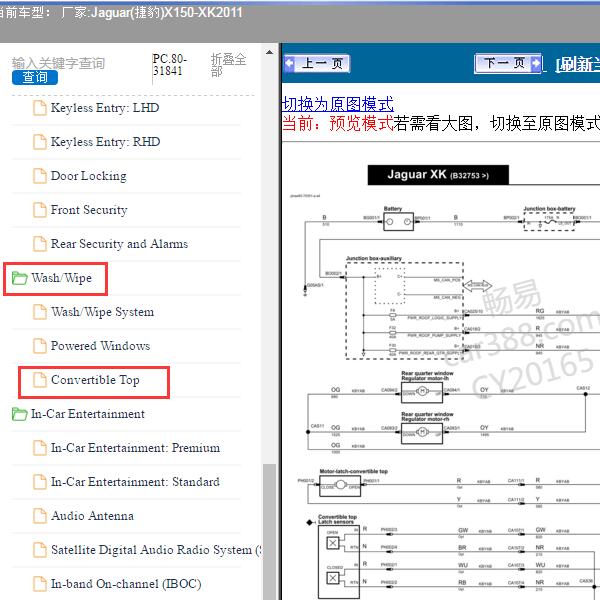
Task: Select the Convertible Top entry
Action: click(x=95, y=380)
